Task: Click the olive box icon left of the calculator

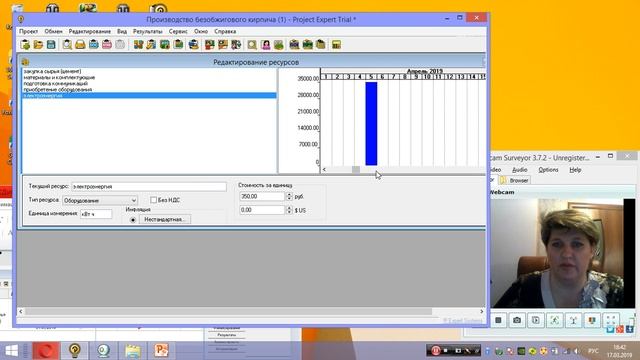Action: [x=320, y=44]
